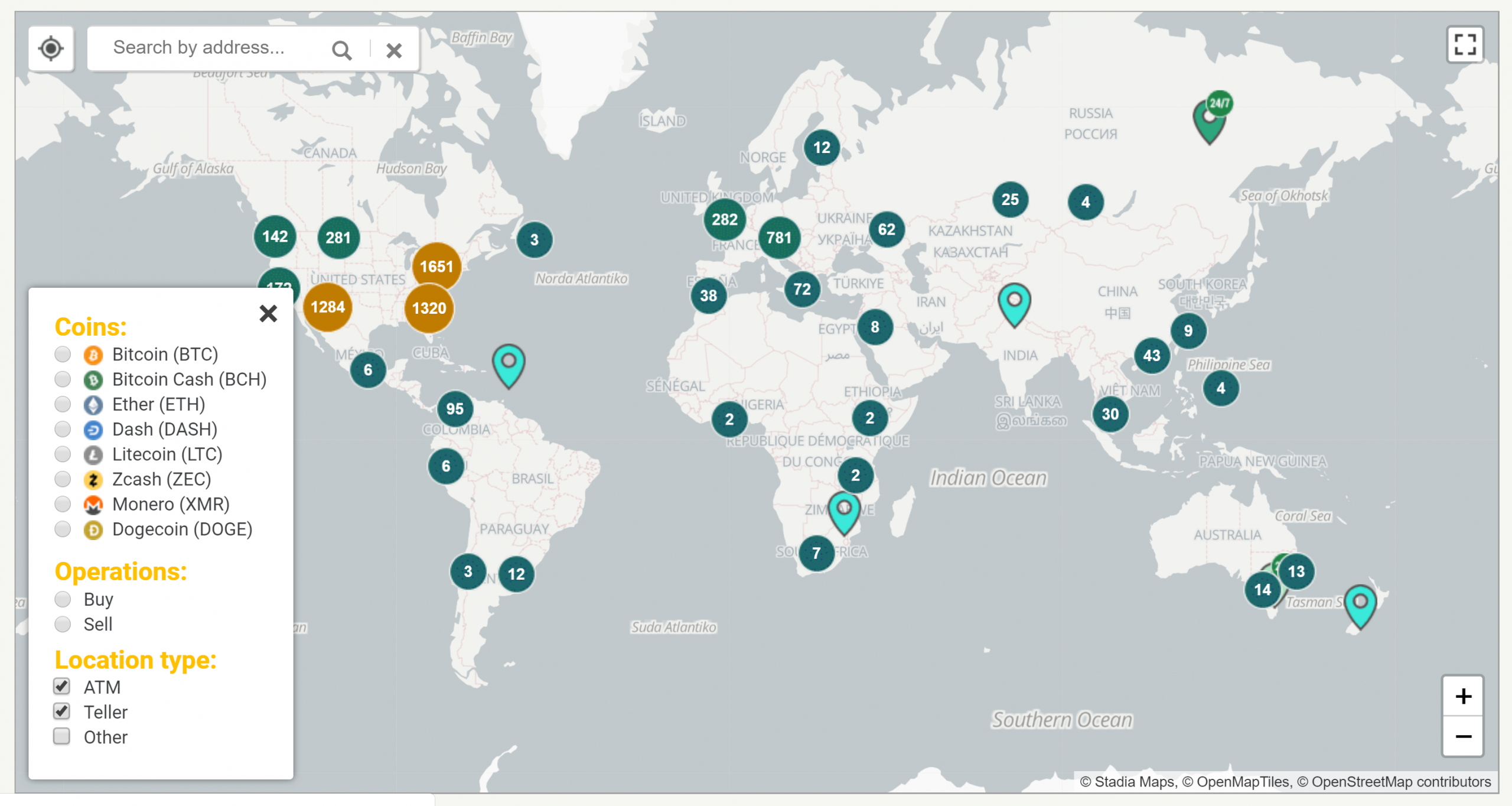
Task: Open the 1284 cluster in western US
Action: point(328,307)
